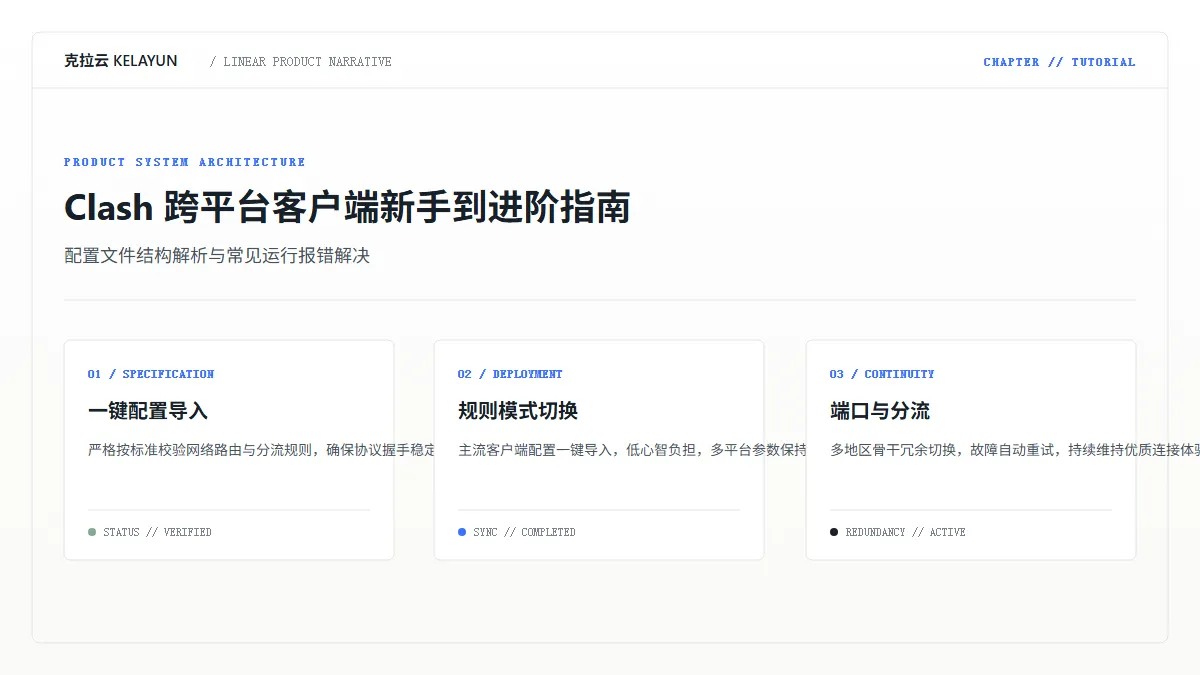Image resolution: width=1200 pixels, height=675 pixels.
Task: Click the 03 / CONTINUITY label
Action: point(882,374)
